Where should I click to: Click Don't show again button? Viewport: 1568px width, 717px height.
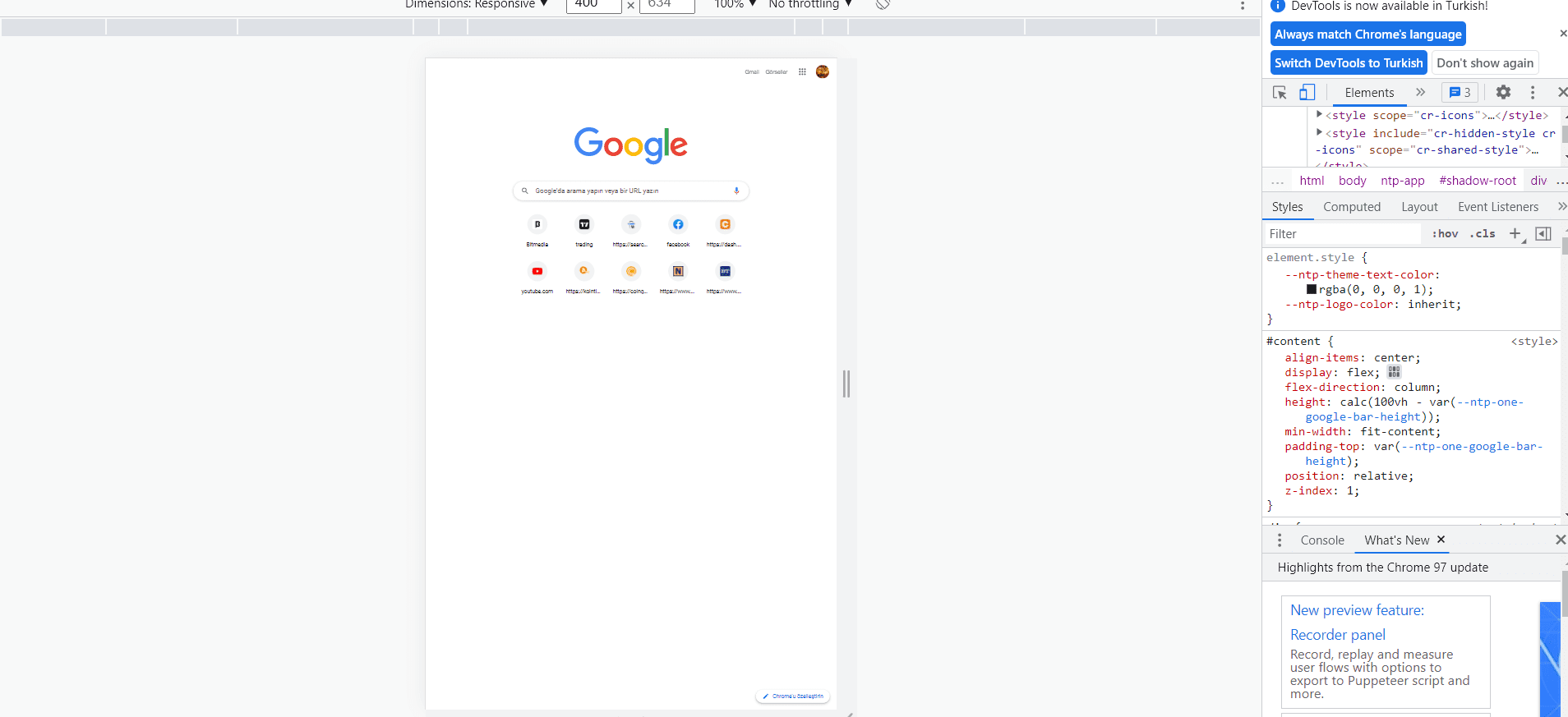pyautogui.click(x=1484, y=63)
